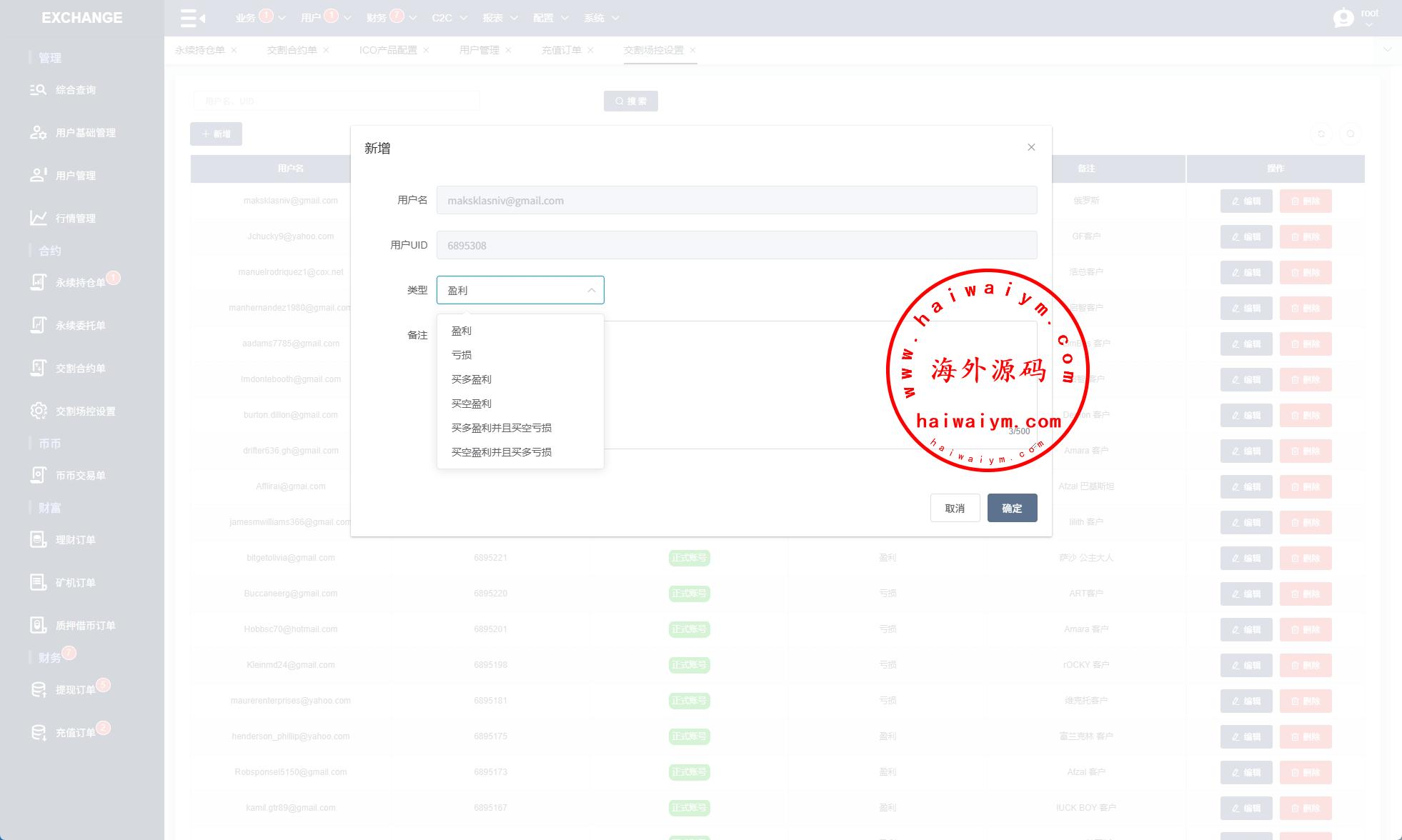Click the 矿机订单 sidebar icon
The width and height of the screenshot is (1402, 840).
[38, 583]
